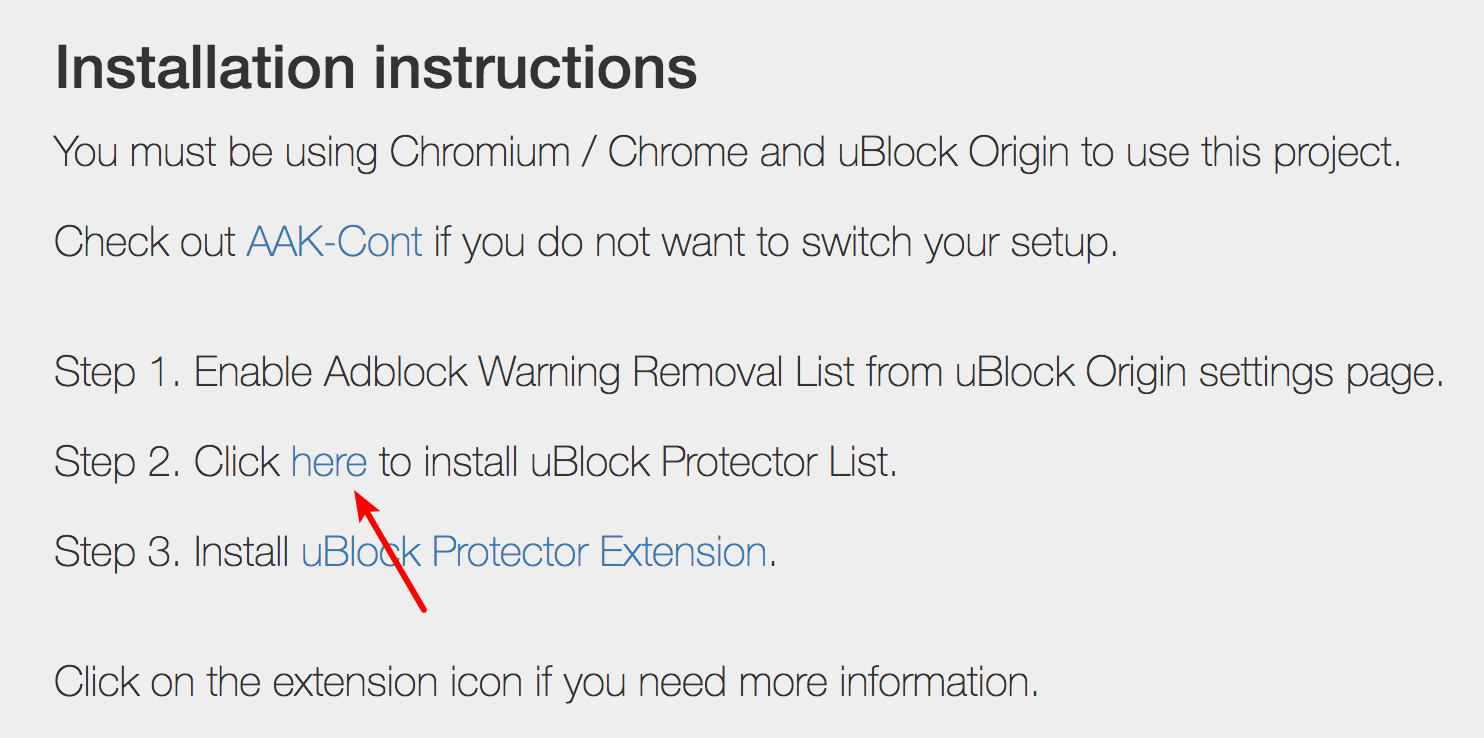
Task: Select the Installation instructions heading
Action: point(376,68)
